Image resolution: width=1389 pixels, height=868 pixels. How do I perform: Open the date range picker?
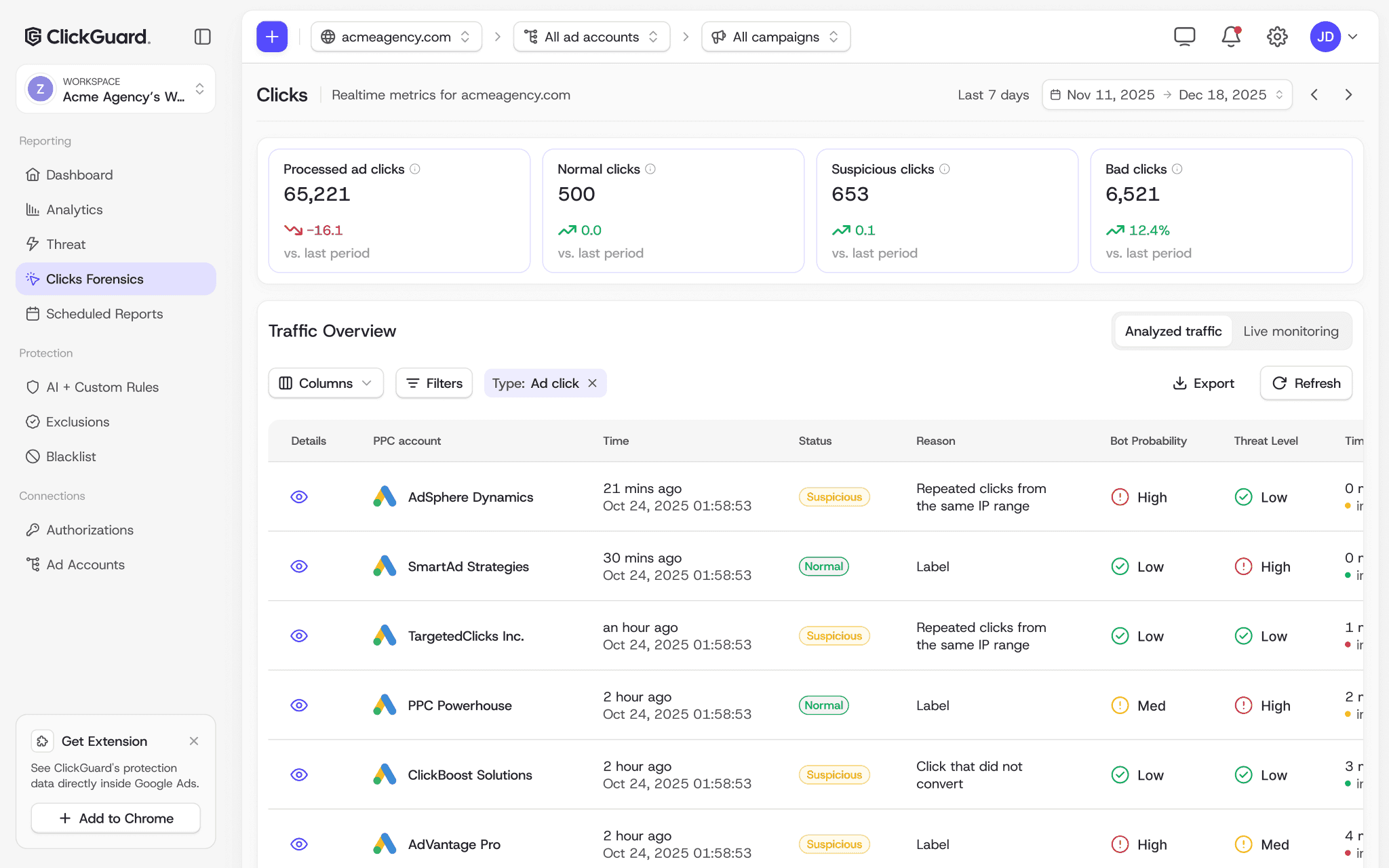click(1167, 95)
